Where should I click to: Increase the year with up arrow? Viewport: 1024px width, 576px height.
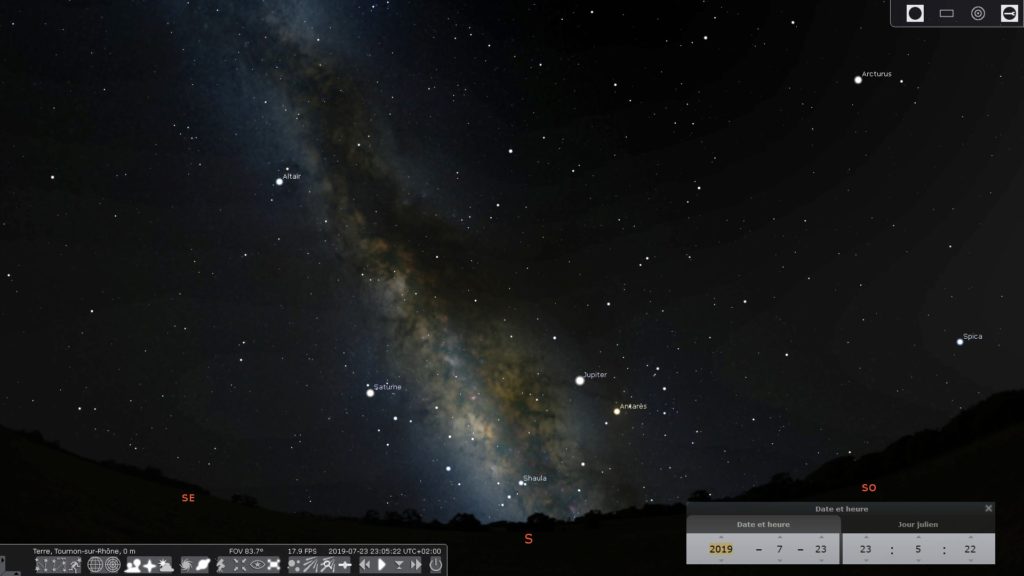[x=720, y=537]
